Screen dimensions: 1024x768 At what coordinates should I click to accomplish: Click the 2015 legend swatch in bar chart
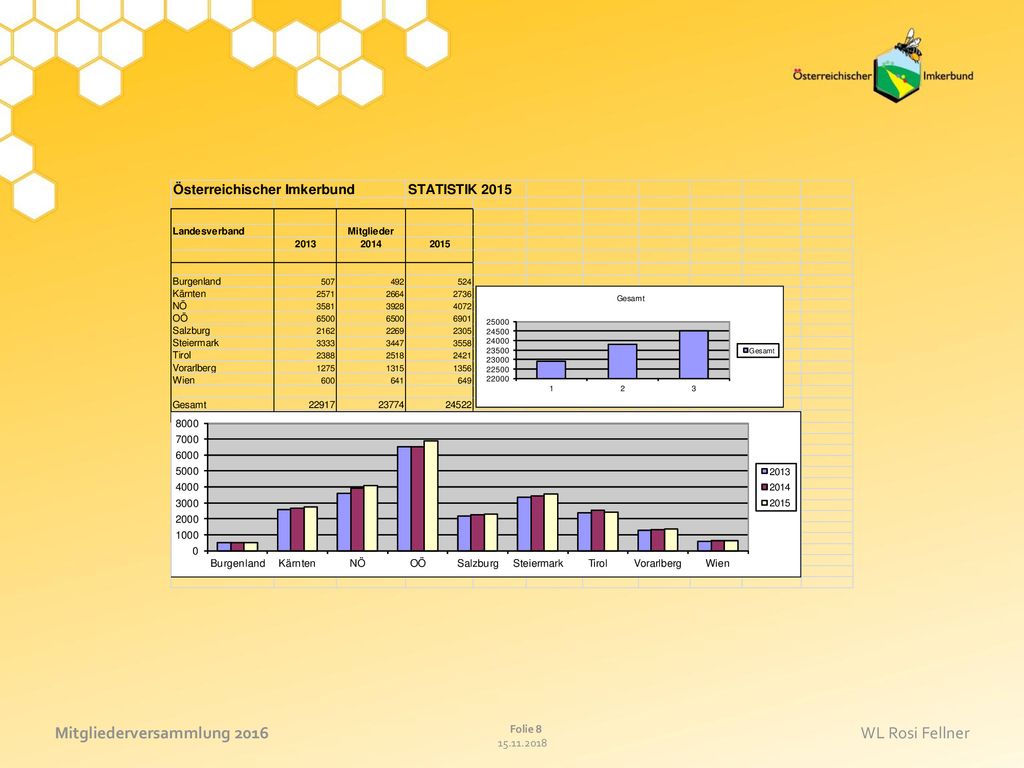(764, 503)
